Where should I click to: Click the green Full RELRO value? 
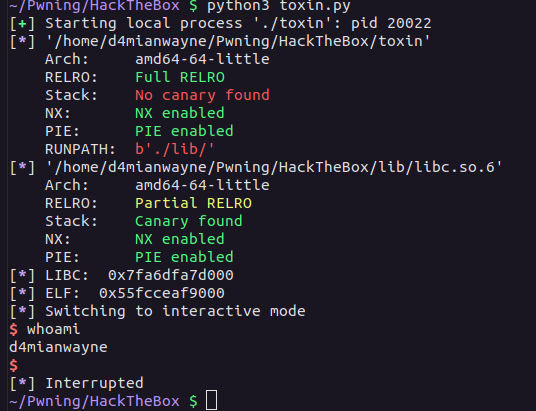click(x=180, y=78)
